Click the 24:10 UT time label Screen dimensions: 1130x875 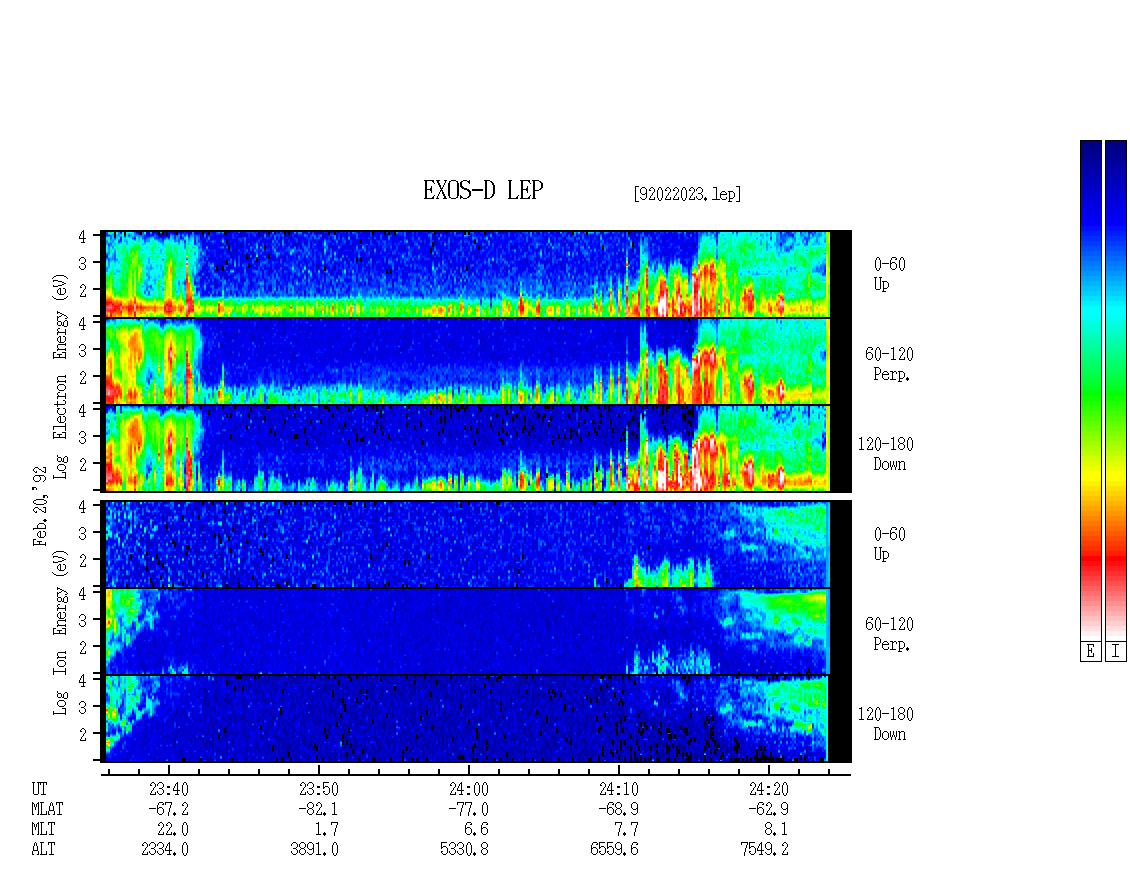click(618, 789)
